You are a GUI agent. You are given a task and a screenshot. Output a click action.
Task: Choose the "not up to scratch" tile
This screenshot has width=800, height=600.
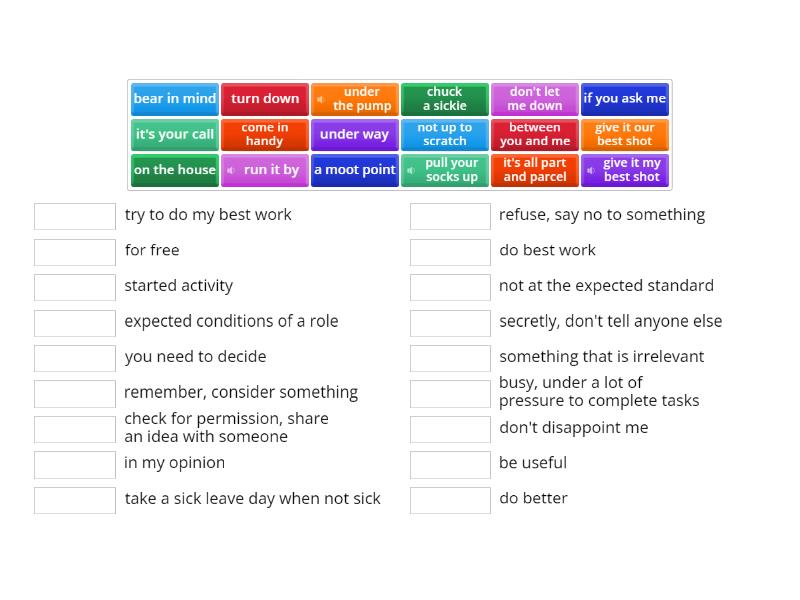coord(445,134)
